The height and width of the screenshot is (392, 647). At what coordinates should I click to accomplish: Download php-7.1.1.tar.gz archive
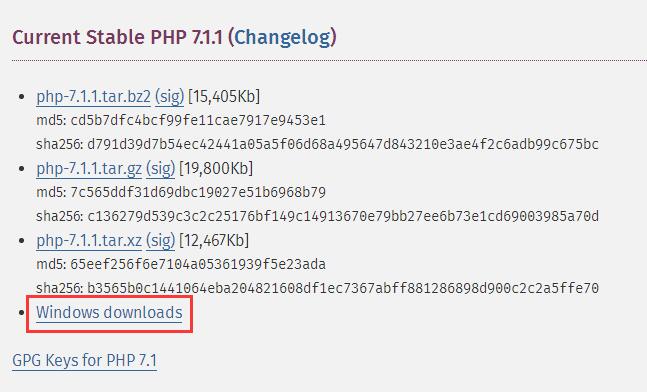click(x=89, y=168)
